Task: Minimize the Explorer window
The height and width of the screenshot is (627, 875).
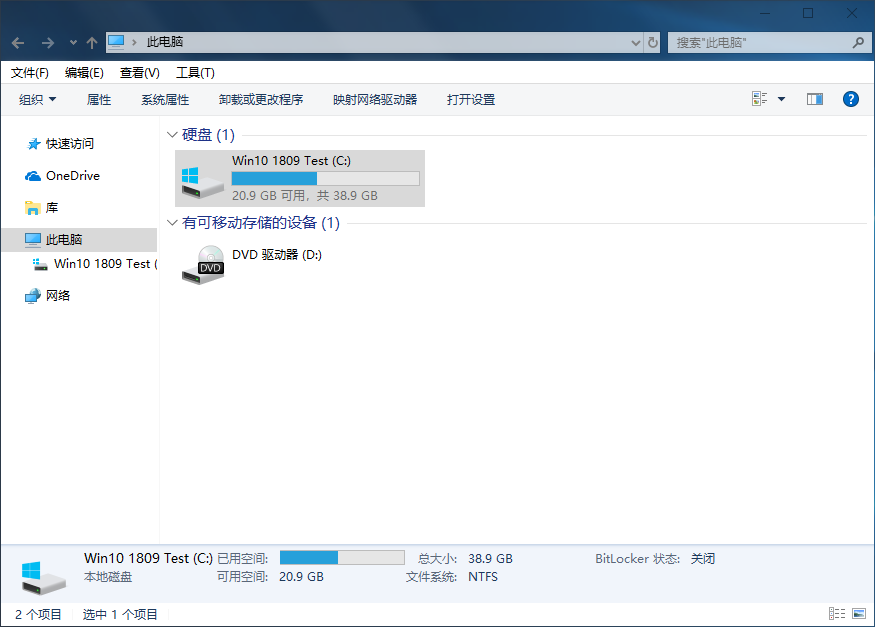Action: (765, 13)
